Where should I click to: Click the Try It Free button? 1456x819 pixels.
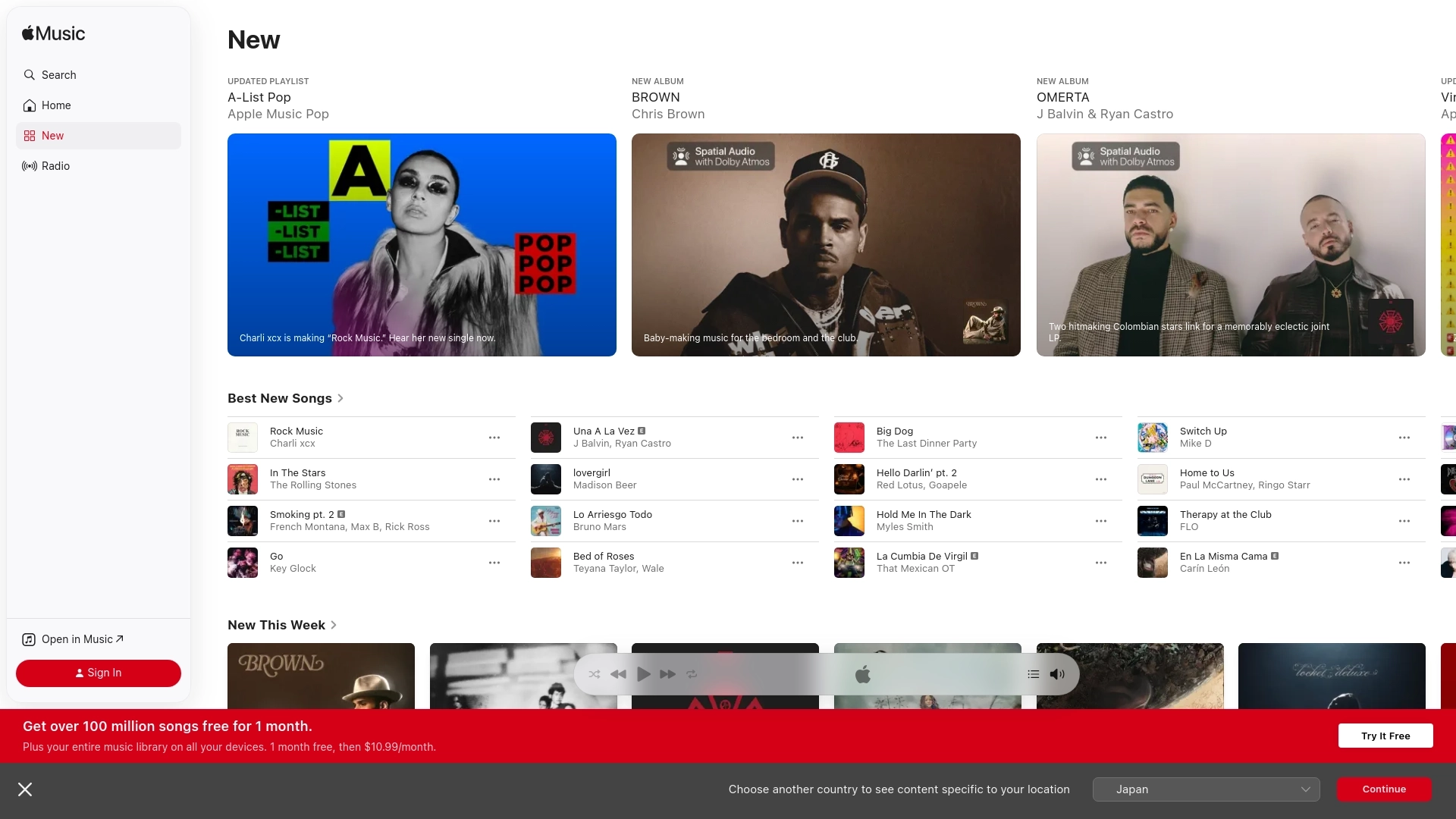1385,736
